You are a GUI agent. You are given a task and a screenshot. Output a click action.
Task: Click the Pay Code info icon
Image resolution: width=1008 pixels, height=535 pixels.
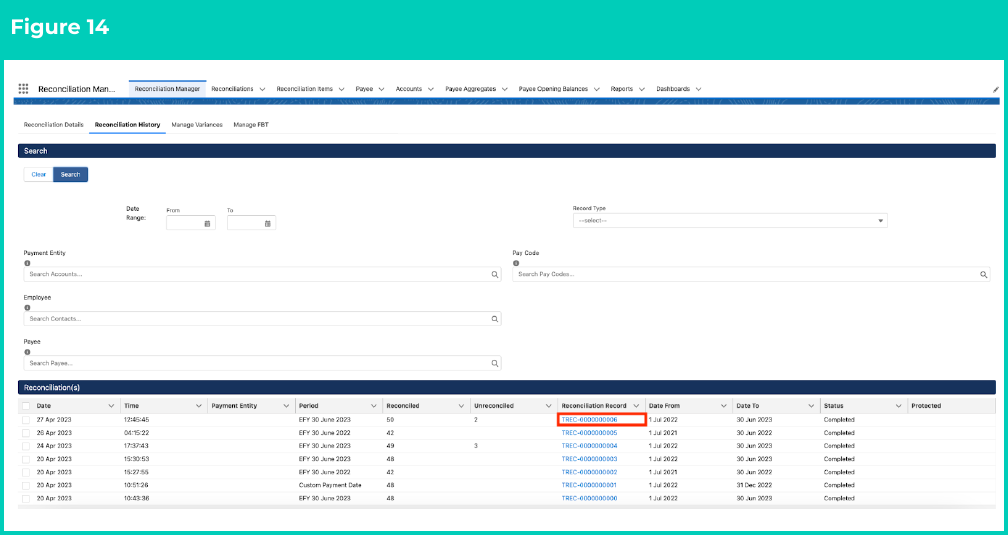point(516,263)
